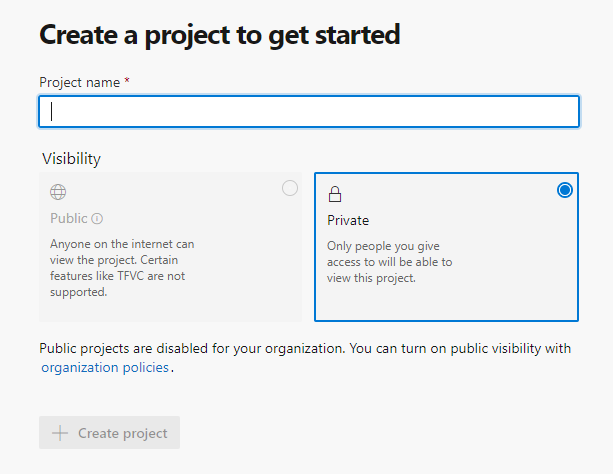Select the Private radio button
Screen dimensions: 613x474
[565, 190]
